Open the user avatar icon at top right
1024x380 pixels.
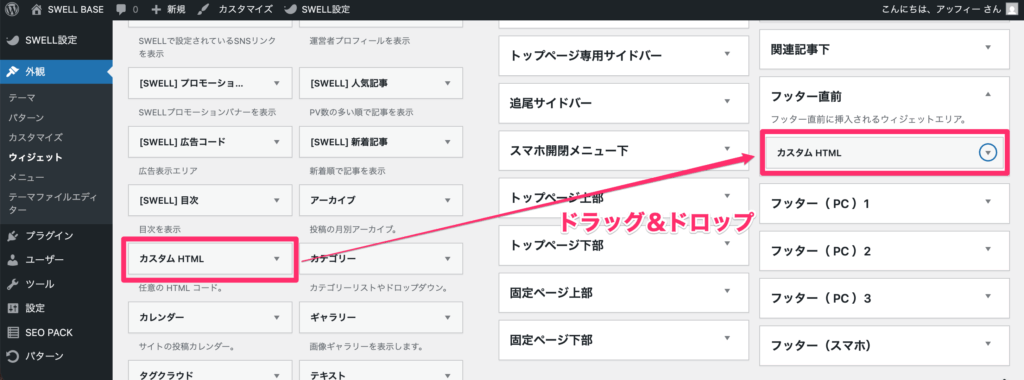[x=1011, y=10]
